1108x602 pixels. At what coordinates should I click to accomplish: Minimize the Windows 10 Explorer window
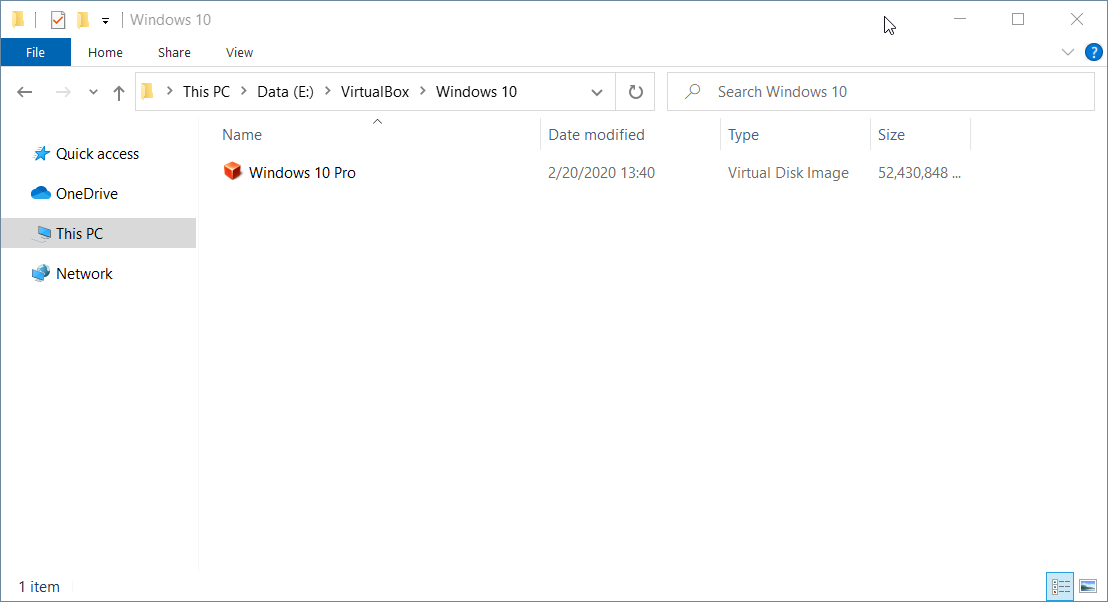point(959,19)
